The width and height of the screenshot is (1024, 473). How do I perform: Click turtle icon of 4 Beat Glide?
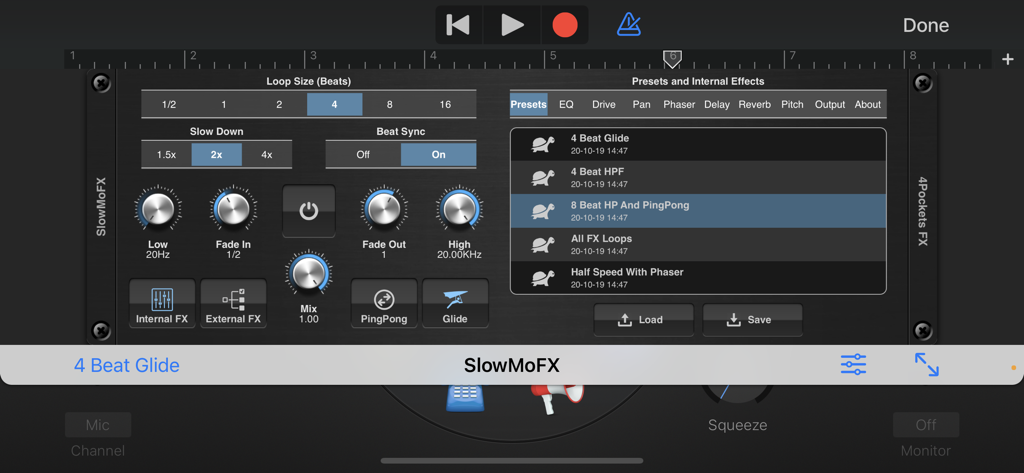[542, 145]
